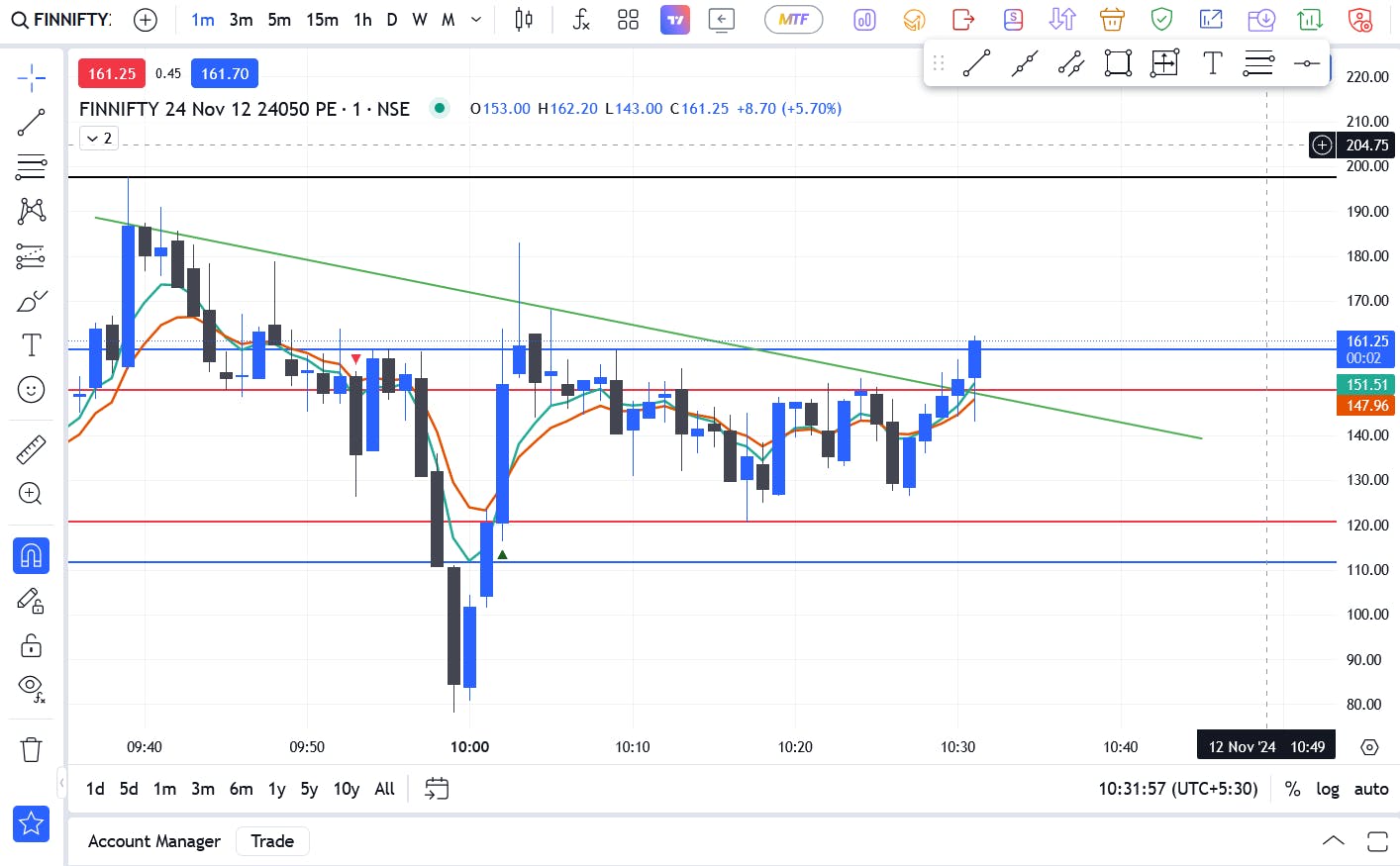The width and height of the screenshot is (1400, 866).
Task: Toggle hide all drawings eye icon
Action: pos(32,689)
